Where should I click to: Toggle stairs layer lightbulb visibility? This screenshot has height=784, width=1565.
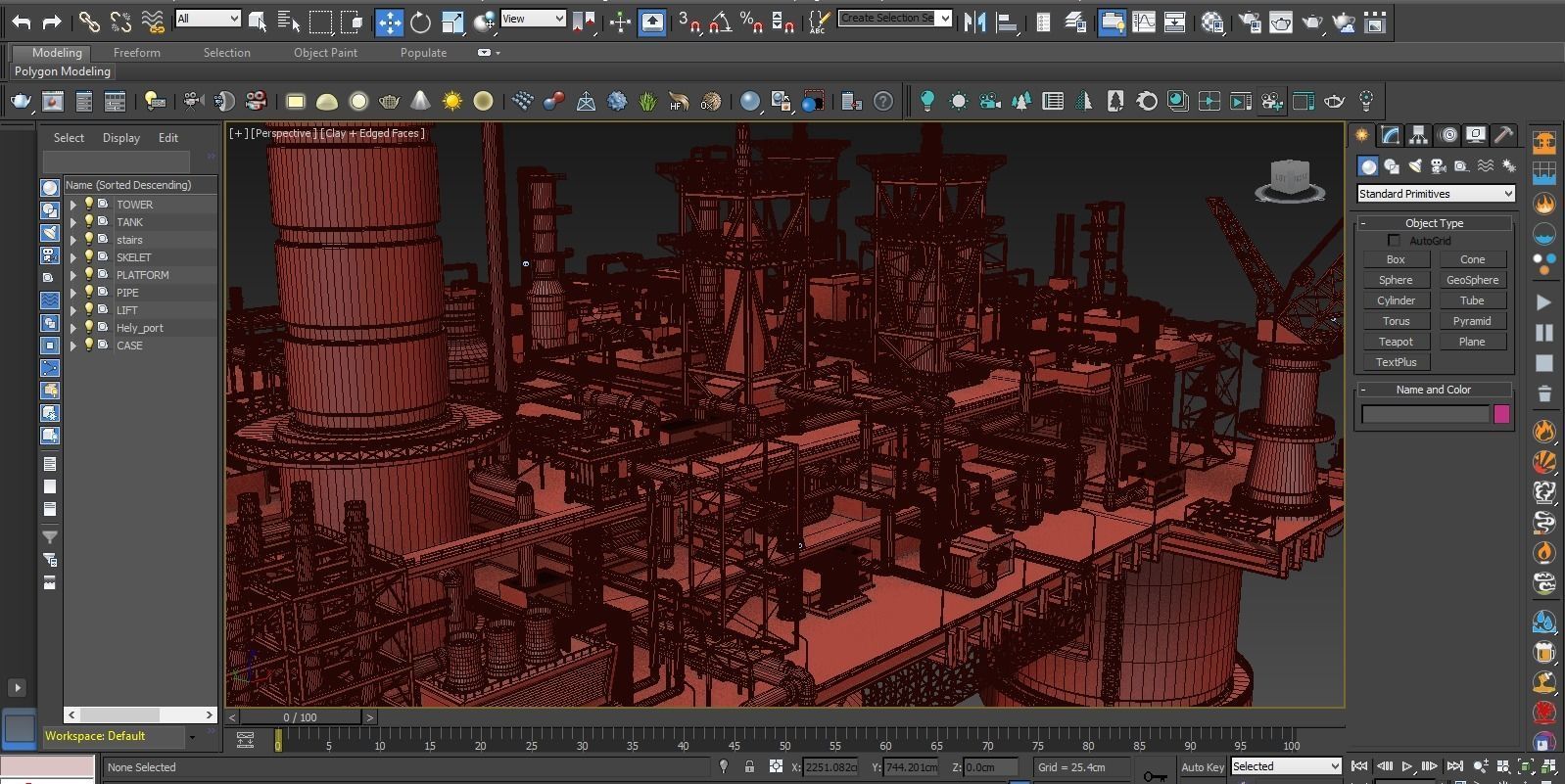point(88,240)
